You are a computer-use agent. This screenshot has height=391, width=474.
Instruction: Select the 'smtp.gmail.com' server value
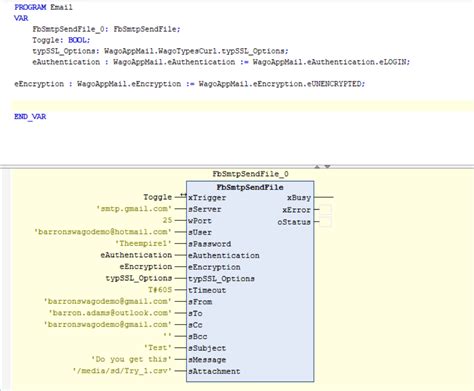[x=134, y=209]
